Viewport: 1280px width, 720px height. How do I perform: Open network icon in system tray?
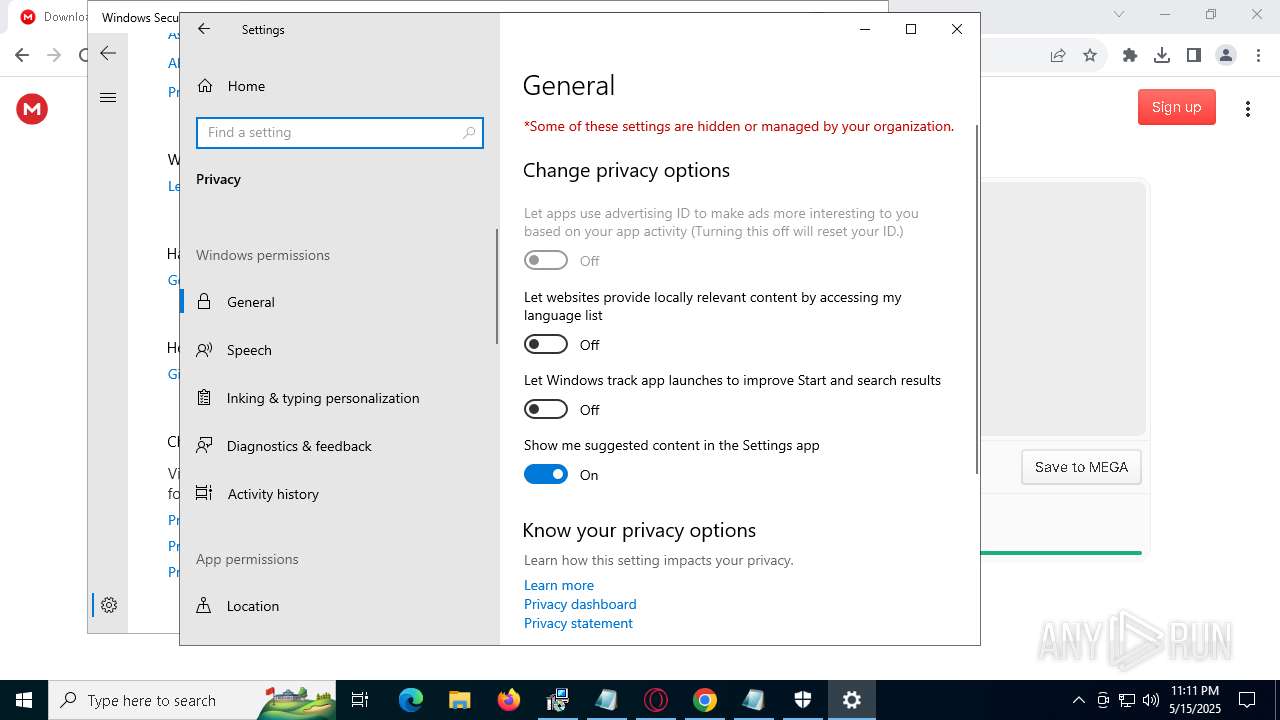coord(1127,700)
